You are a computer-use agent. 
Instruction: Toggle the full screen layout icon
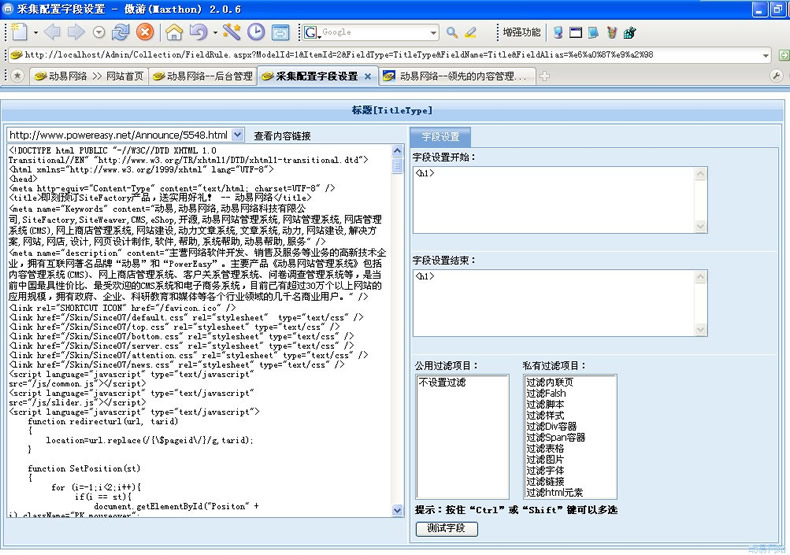coord(280,33)
